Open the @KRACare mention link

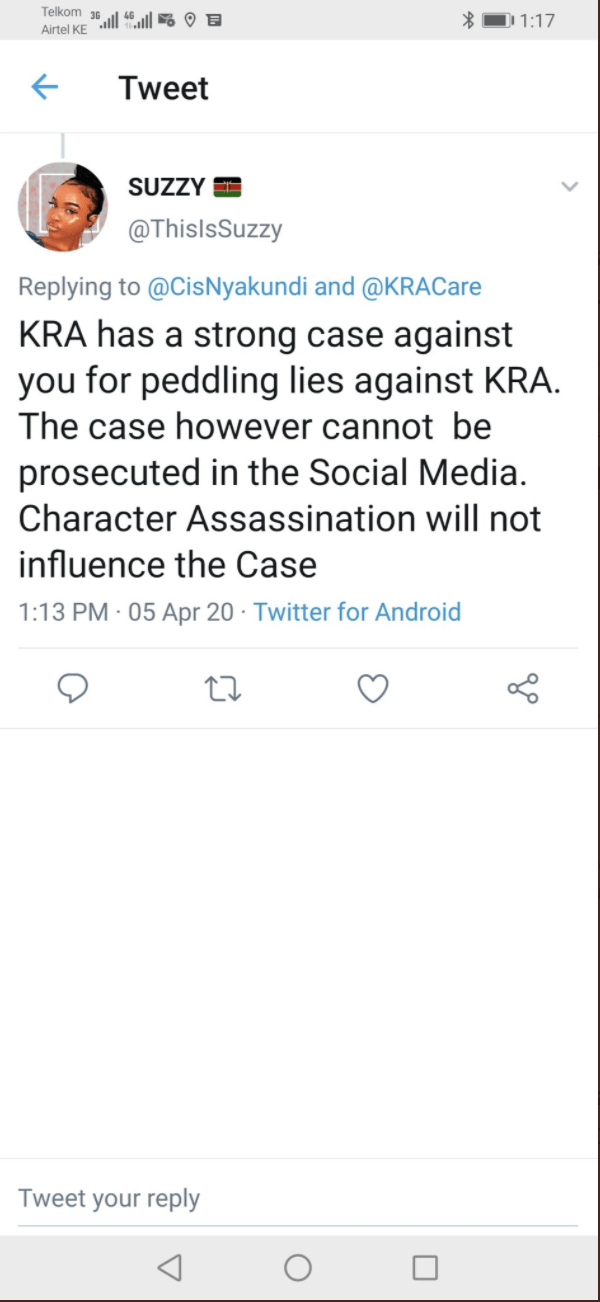[x=421, y=287]
